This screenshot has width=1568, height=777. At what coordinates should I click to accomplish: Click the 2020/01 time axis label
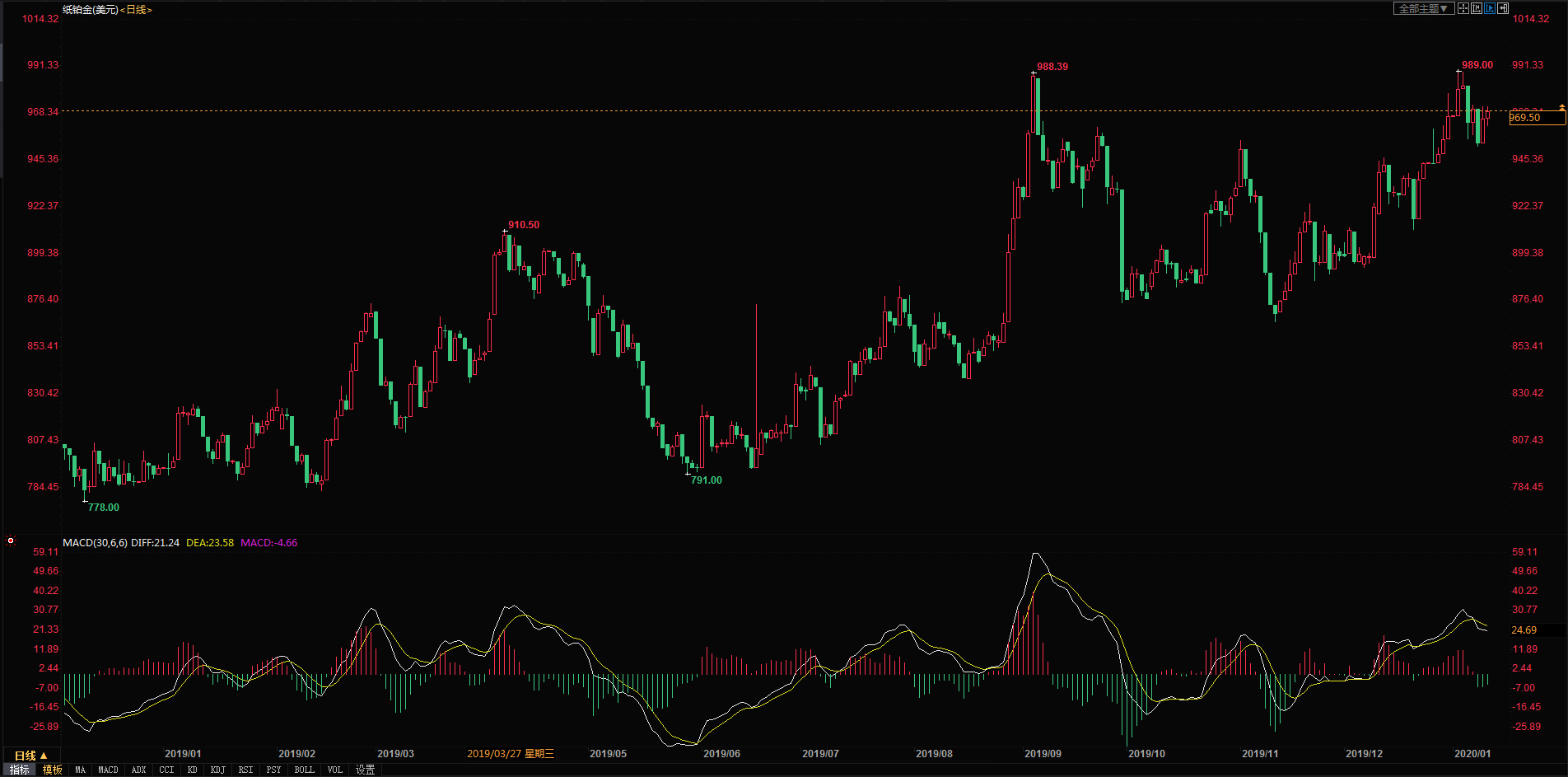(1472, 754)
